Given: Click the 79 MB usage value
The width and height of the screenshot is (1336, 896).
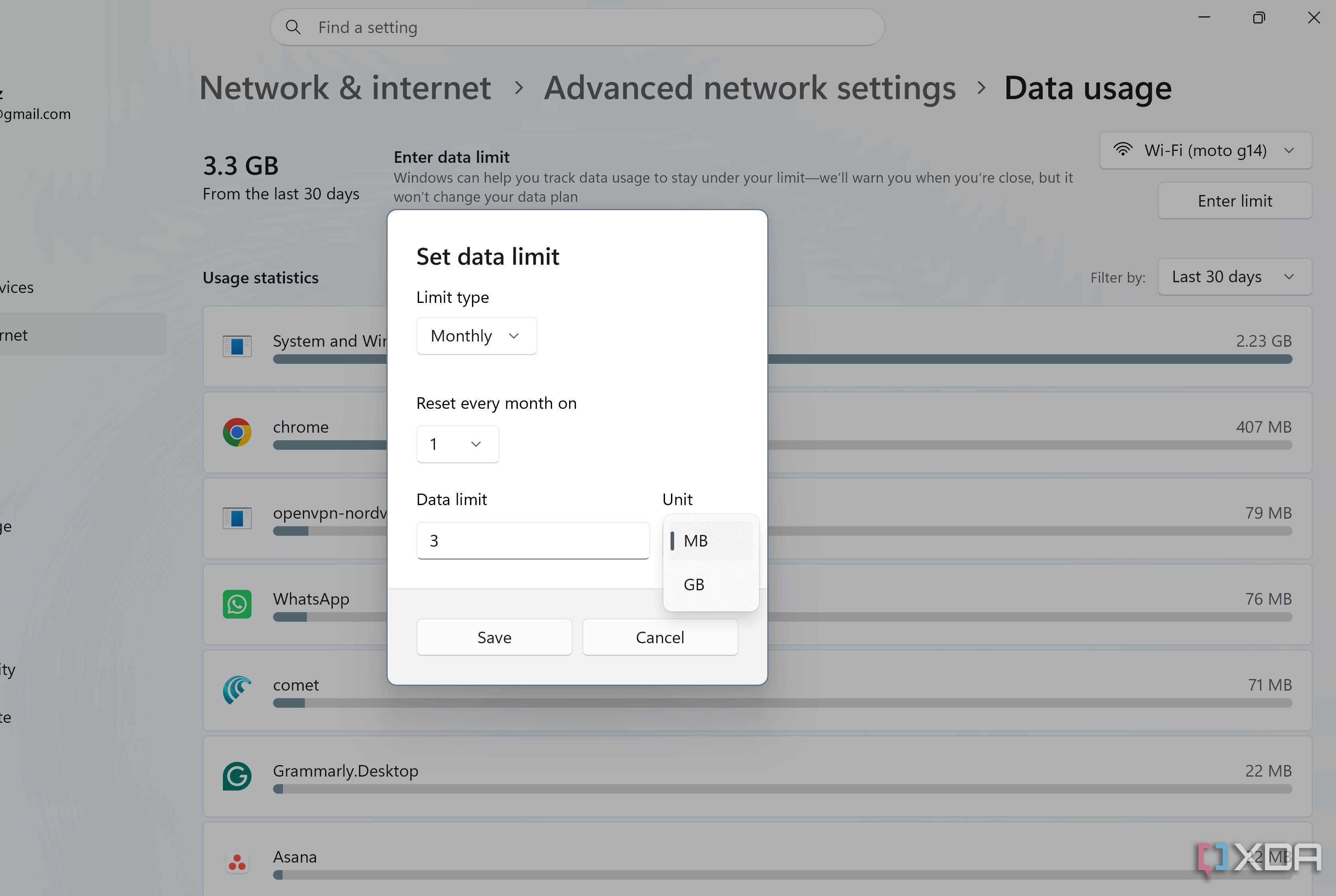Looking at the screenshot, I should 1268,513.
